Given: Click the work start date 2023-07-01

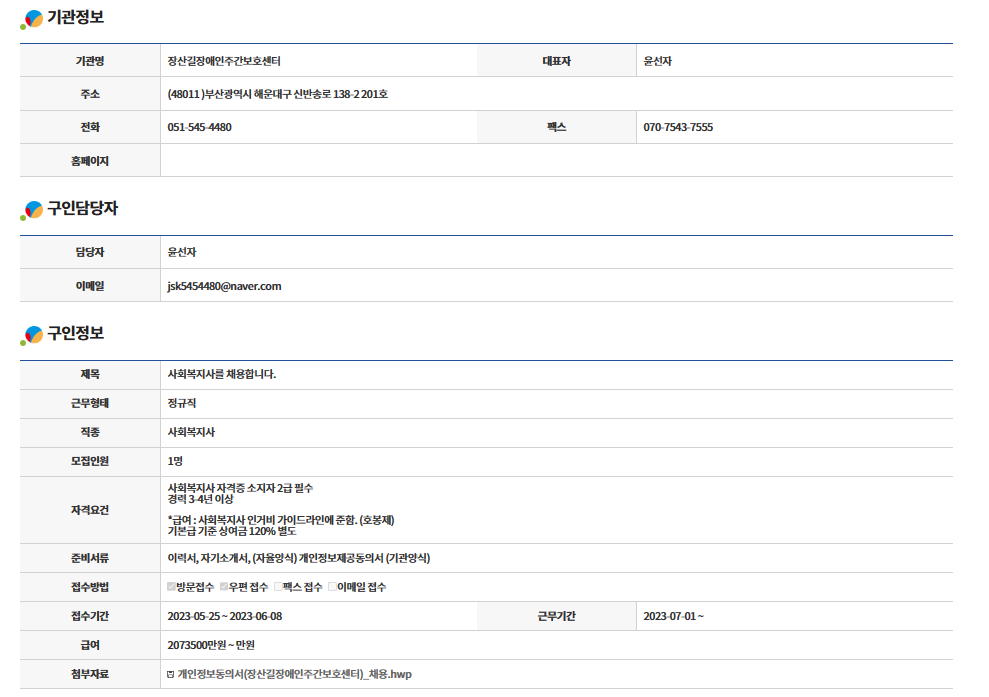Looking at the screenshot, I should (673, 616).
